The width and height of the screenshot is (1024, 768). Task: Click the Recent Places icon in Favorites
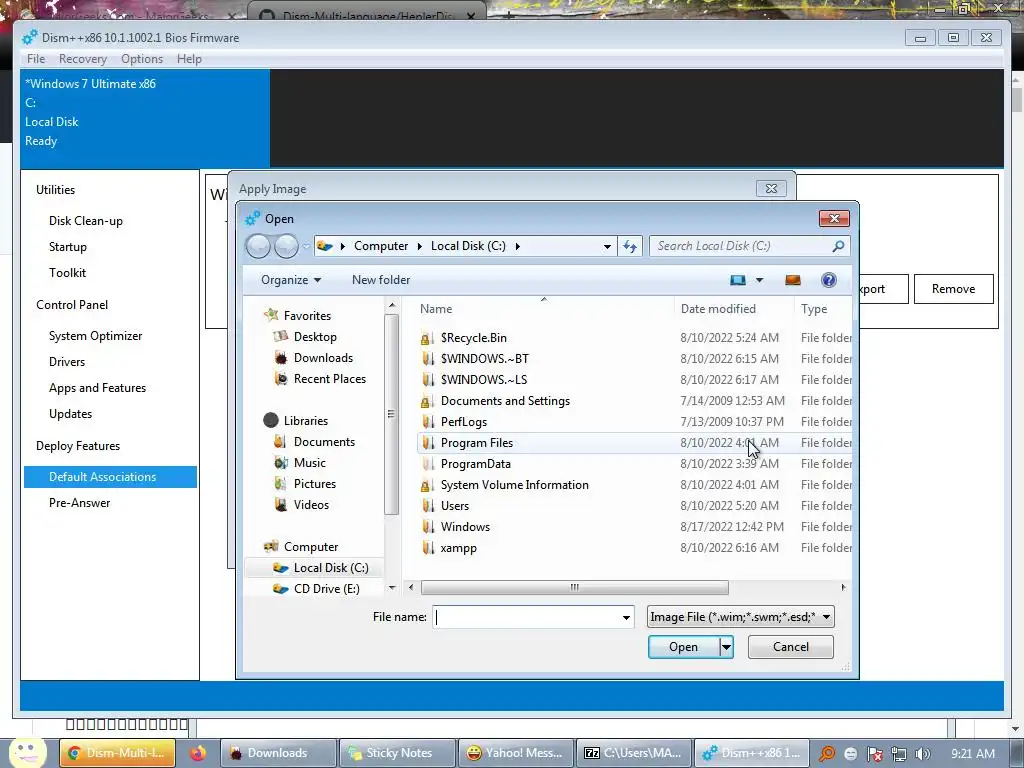pos(281,379)
